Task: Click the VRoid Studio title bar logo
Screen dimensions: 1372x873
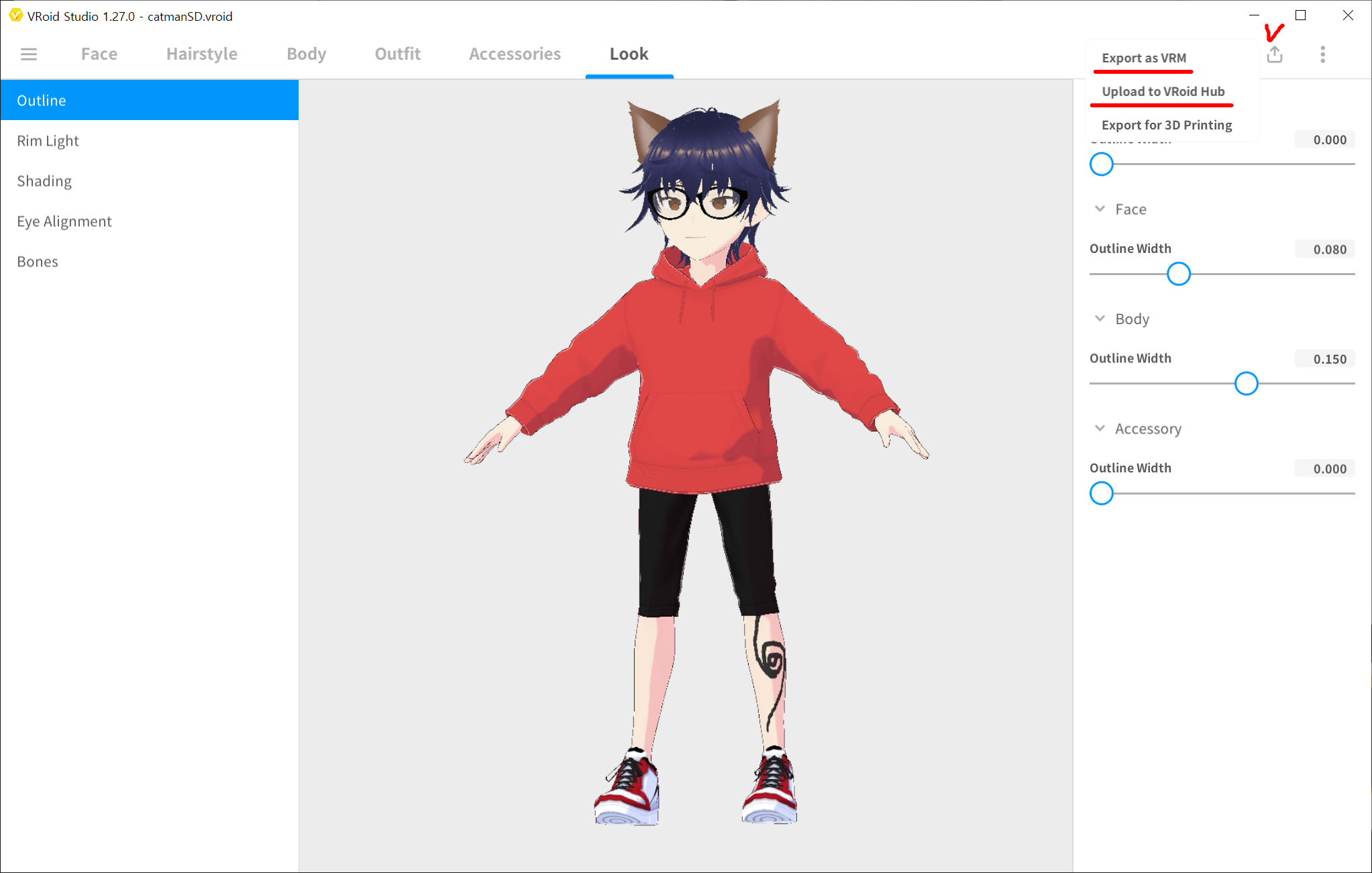Action: point(15,15)
